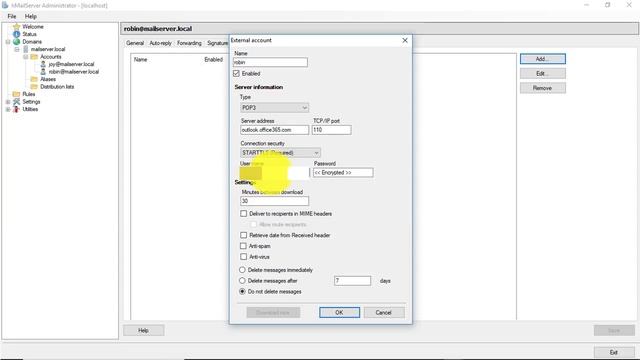Switch to the Auto-reply tab
This screenshot has height=360, width=640.
[x=160, y=43]
